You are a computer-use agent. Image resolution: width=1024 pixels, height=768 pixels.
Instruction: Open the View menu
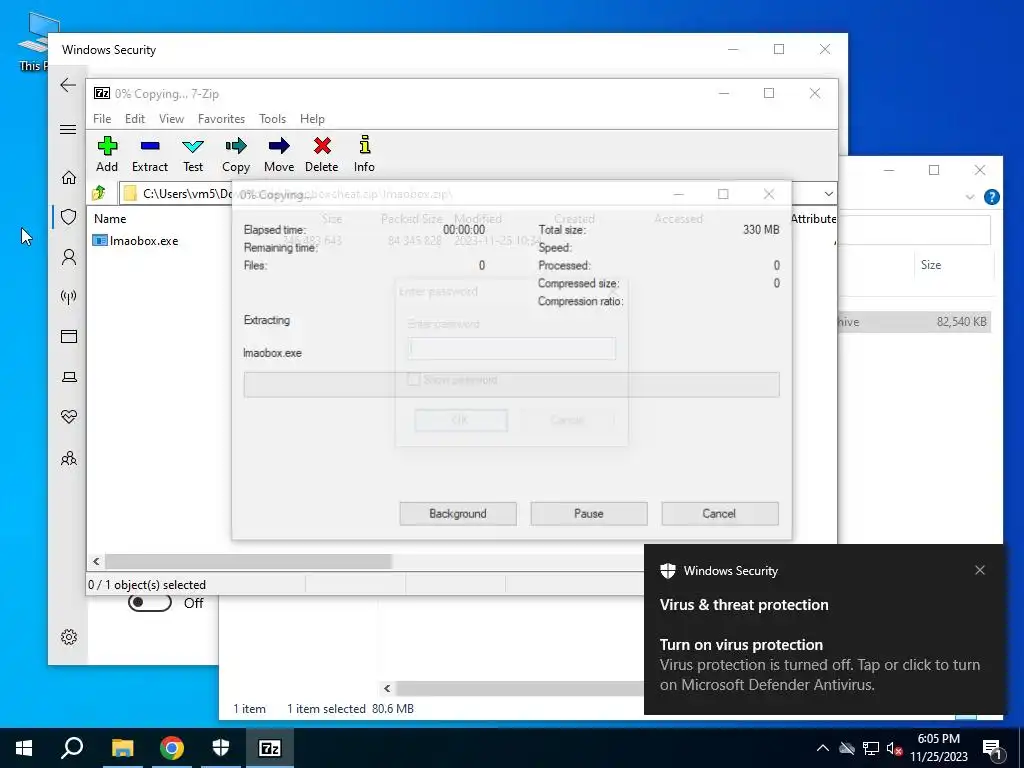[171, 119]
